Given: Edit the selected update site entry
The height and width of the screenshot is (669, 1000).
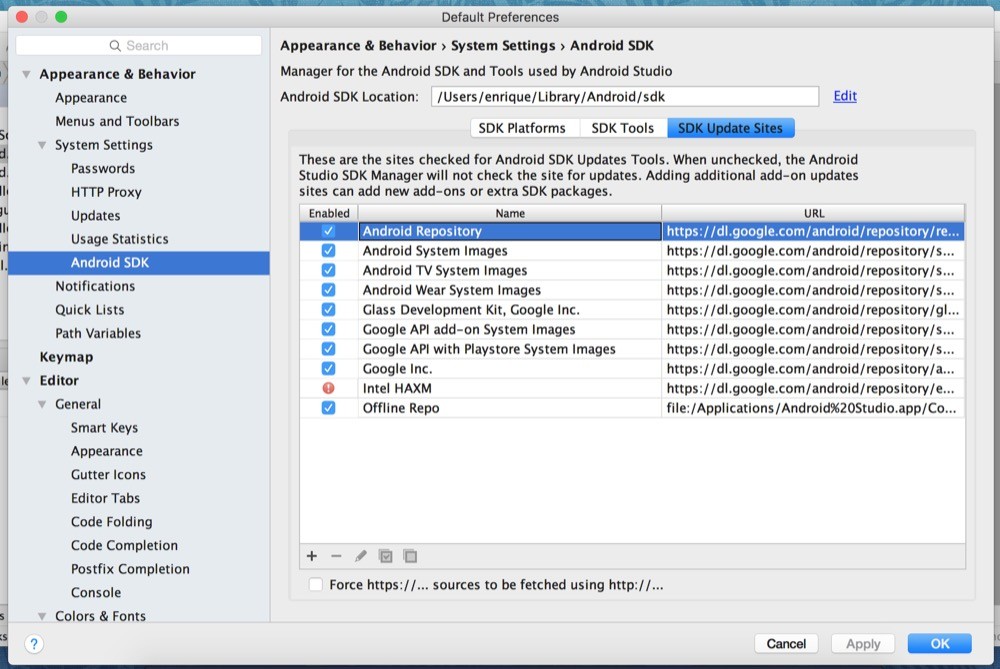Looking at the screenshot, I should coord(361,556).
